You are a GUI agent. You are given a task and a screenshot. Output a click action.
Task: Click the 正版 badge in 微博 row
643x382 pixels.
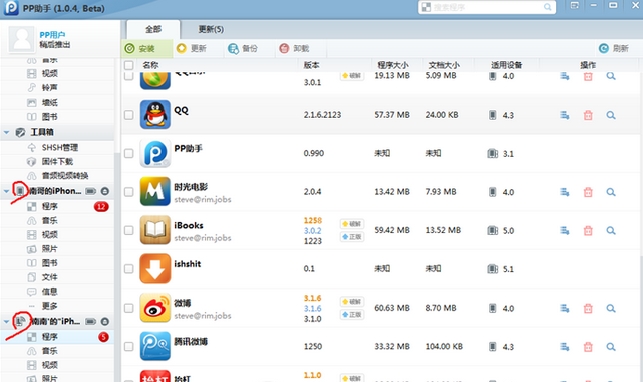(x=352, y=314)
